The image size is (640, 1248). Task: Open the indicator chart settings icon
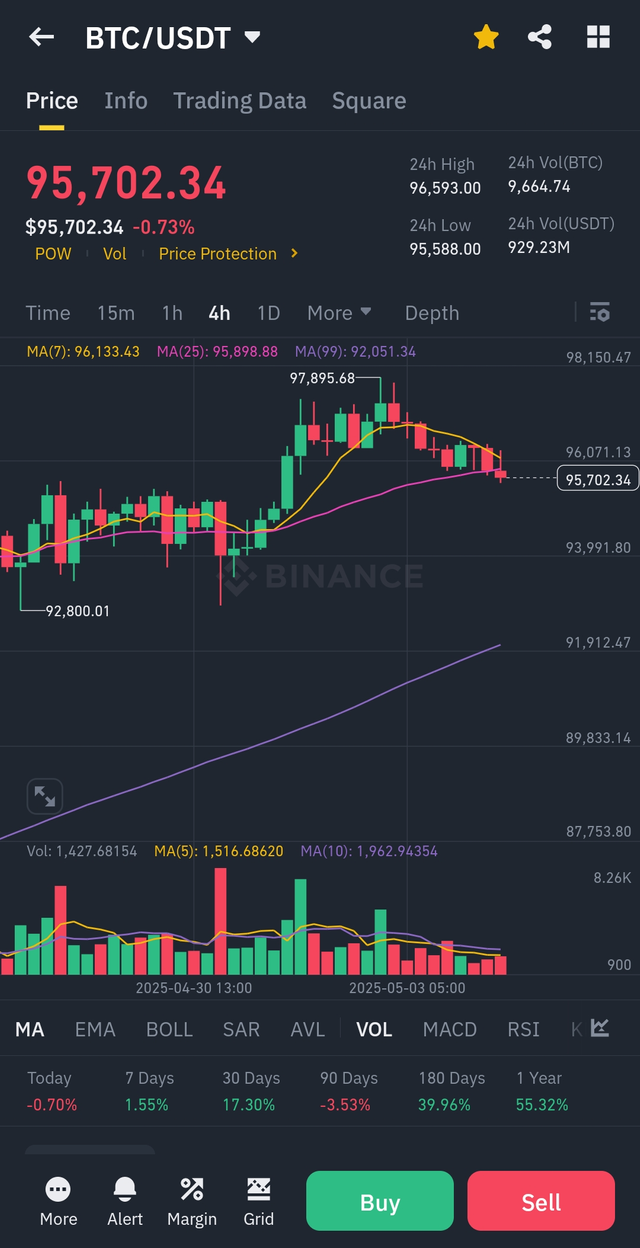(x=600, y=1028)
